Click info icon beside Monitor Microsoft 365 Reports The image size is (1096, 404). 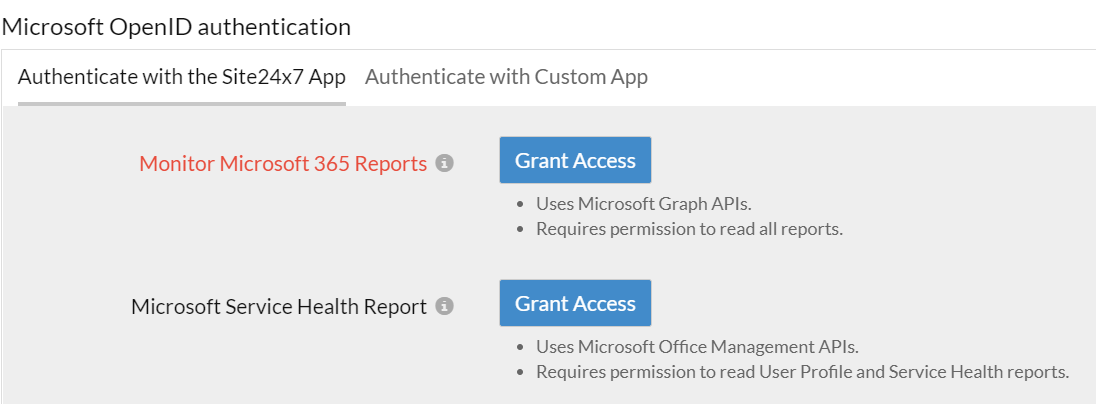(445, 163)
